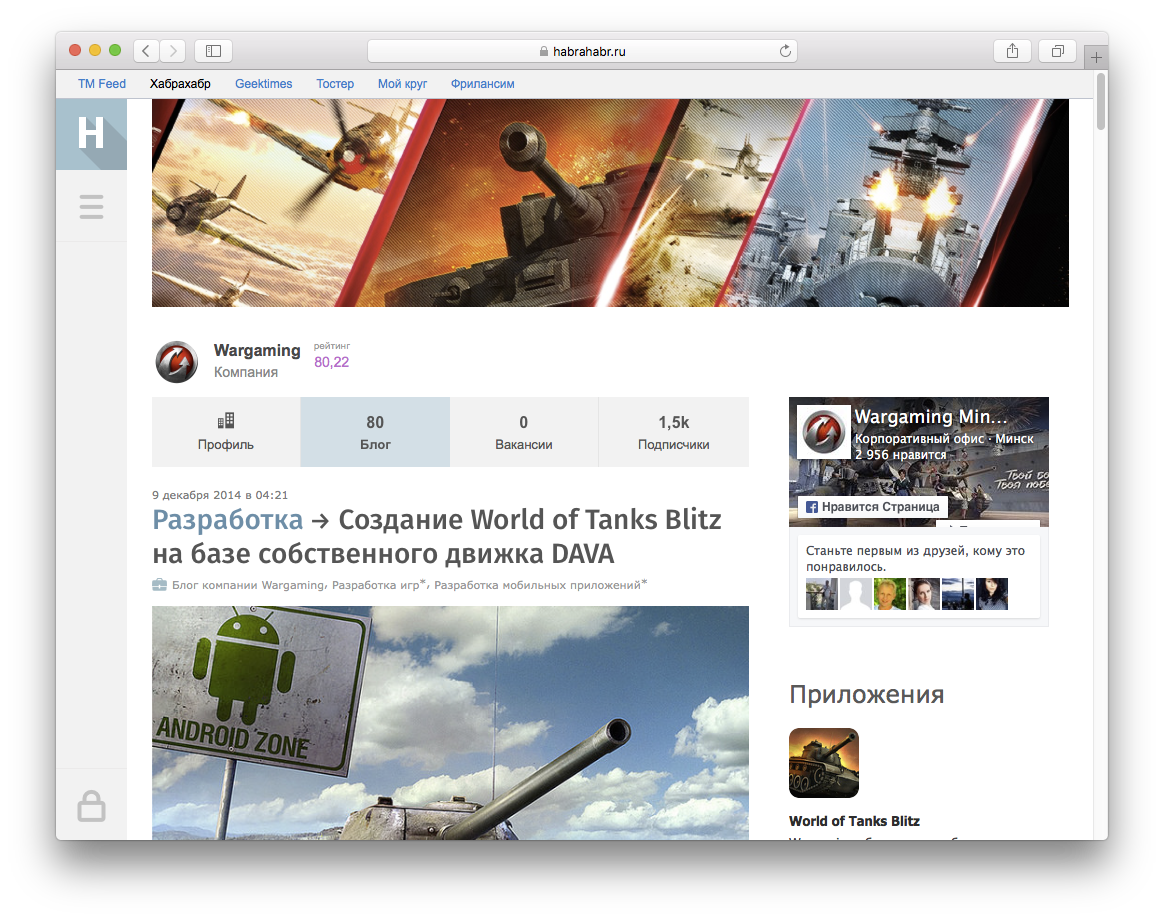Open Мой круг link
Image resolution: width=1164 pixels, height=920 pixels.
pyautogui.click(x=402, y=84)
